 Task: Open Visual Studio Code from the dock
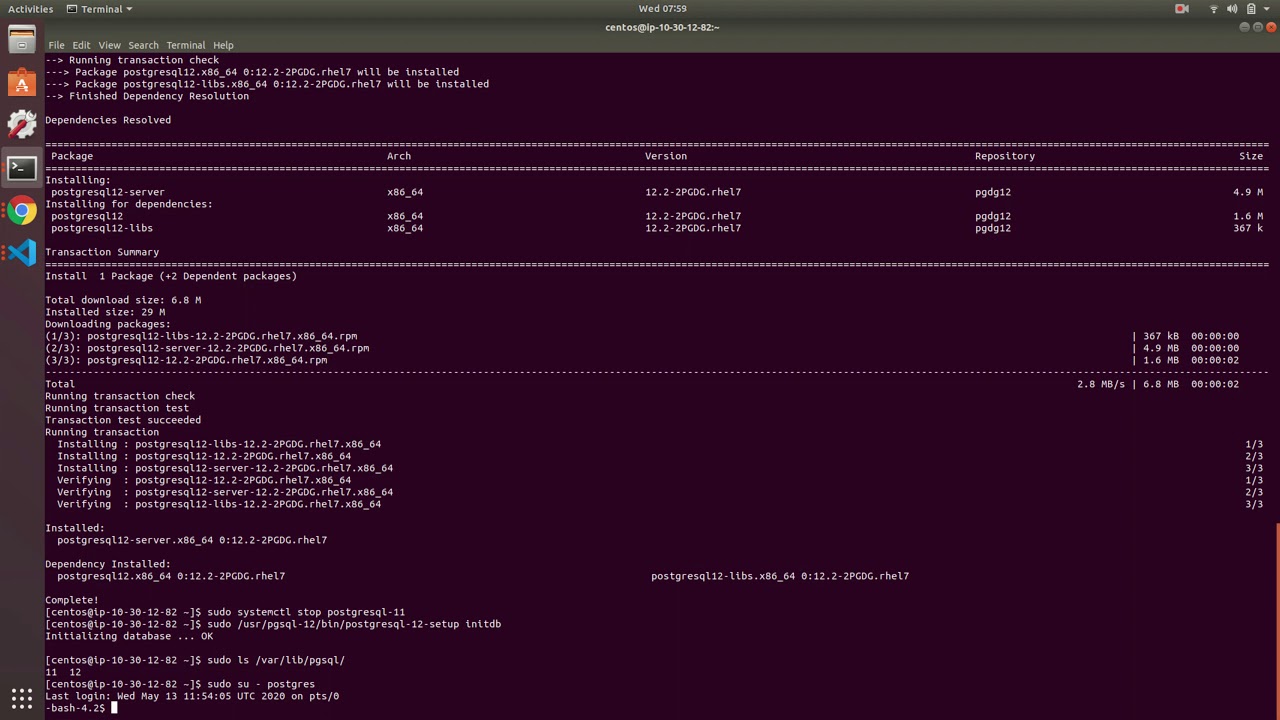pos(21,253)
